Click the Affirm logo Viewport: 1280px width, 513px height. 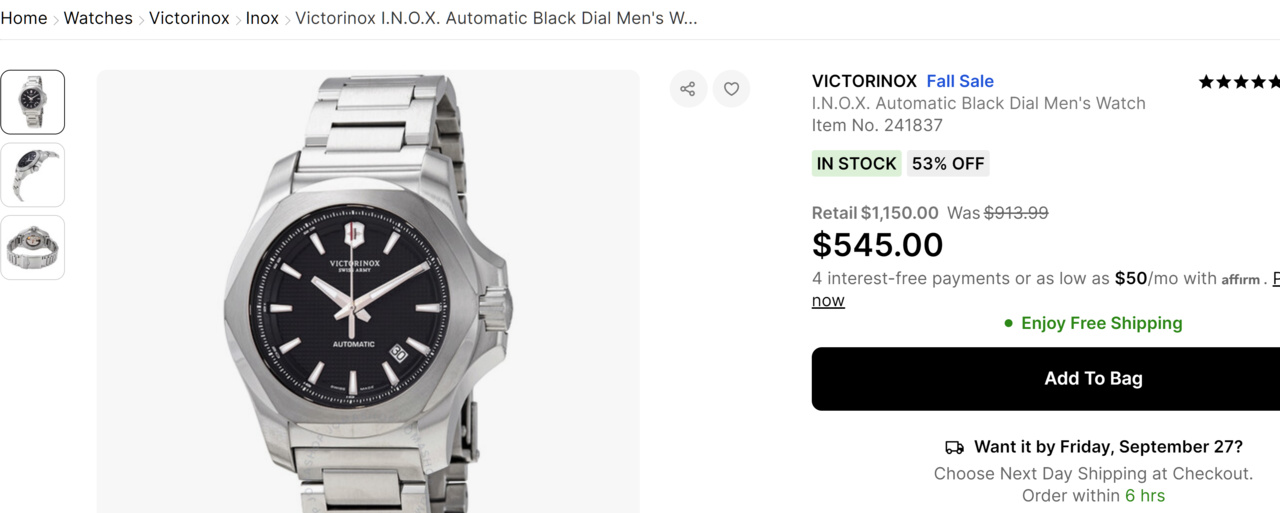(x=1241, y=280)
